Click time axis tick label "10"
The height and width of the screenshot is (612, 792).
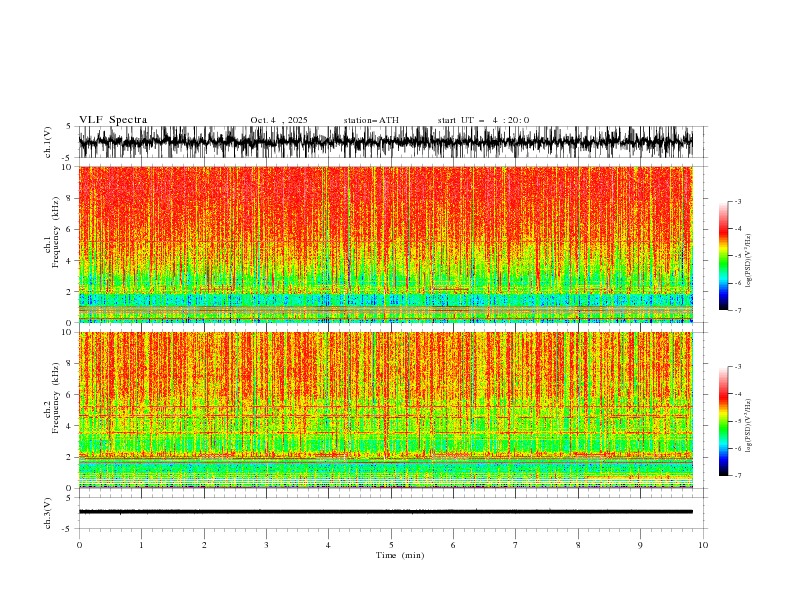(x=703, y=545)
